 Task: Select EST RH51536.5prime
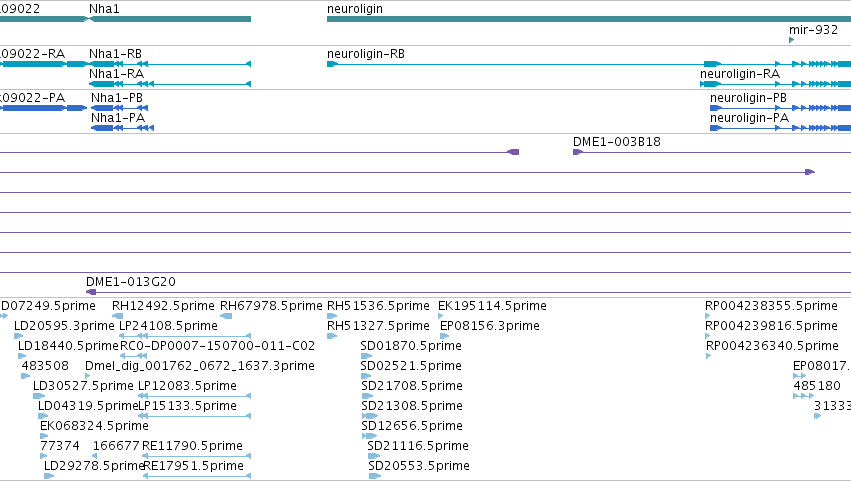[x=378, y=306]
